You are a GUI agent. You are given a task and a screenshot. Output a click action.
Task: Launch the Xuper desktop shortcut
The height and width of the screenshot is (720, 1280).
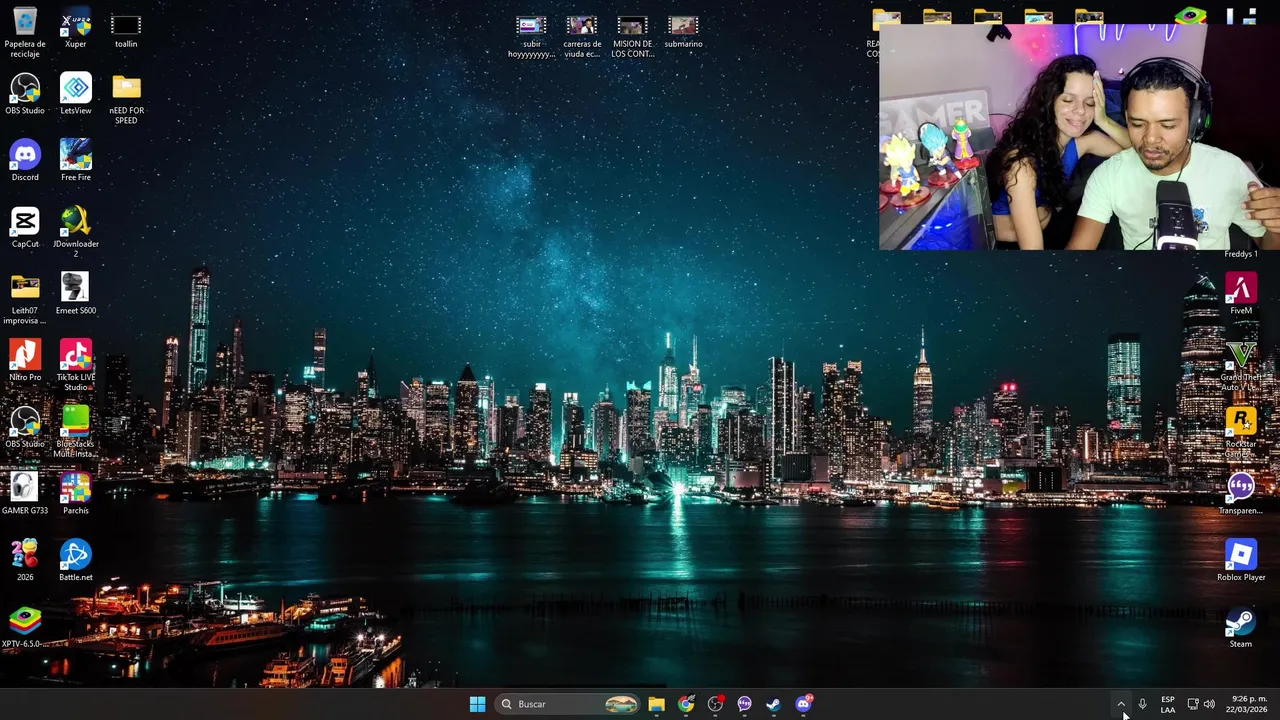pos(76,28)
